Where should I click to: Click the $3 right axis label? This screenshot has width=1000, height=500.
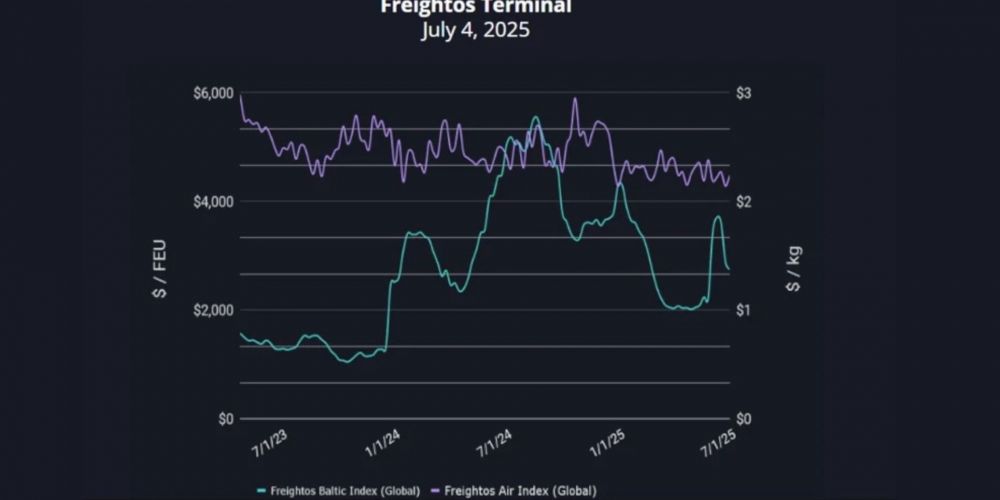pos(744,93)
